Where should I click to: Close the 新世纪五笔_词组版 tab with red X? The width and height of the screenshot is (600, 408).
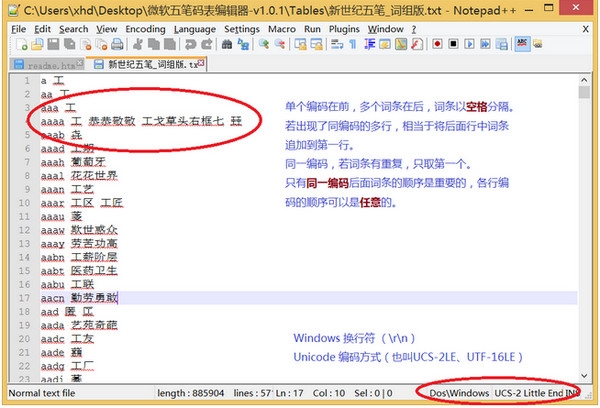[x=201, y=63]
